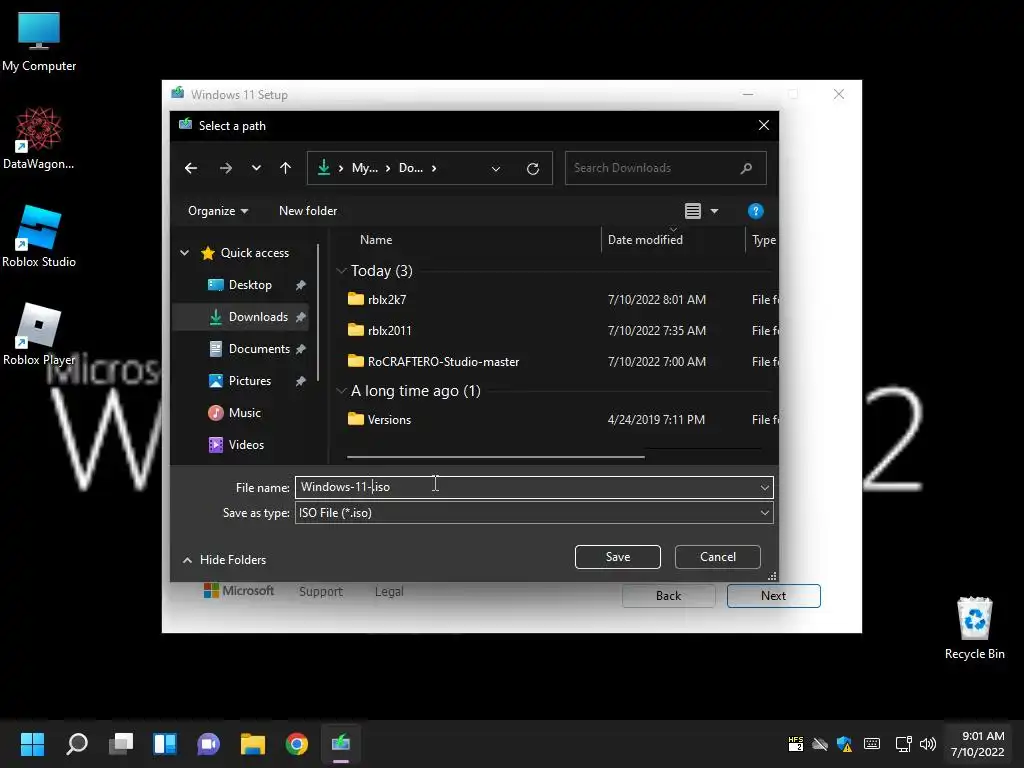Go up one folder level
This screenshot has width=1024, height=768.
pos(285,168)
